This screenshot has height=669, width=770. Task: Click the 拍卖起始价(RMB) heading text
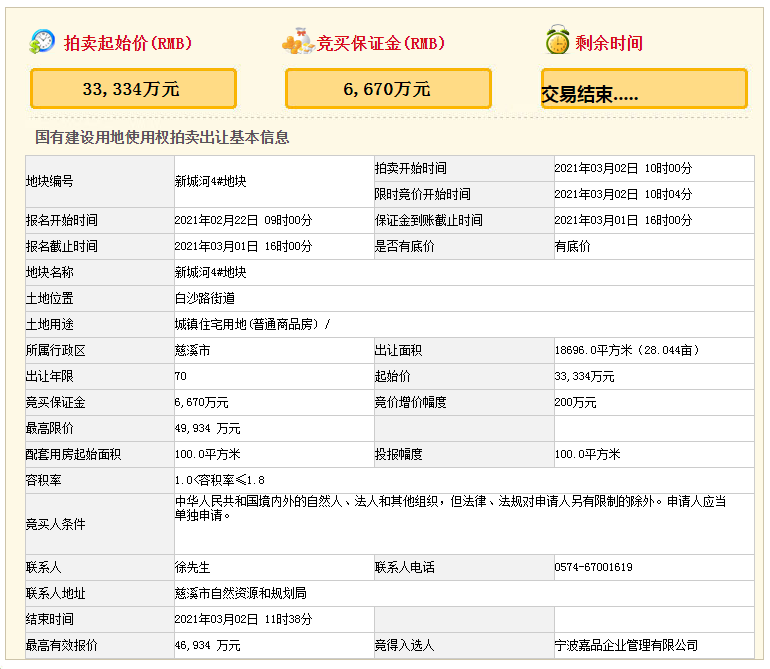pos(127,44)
